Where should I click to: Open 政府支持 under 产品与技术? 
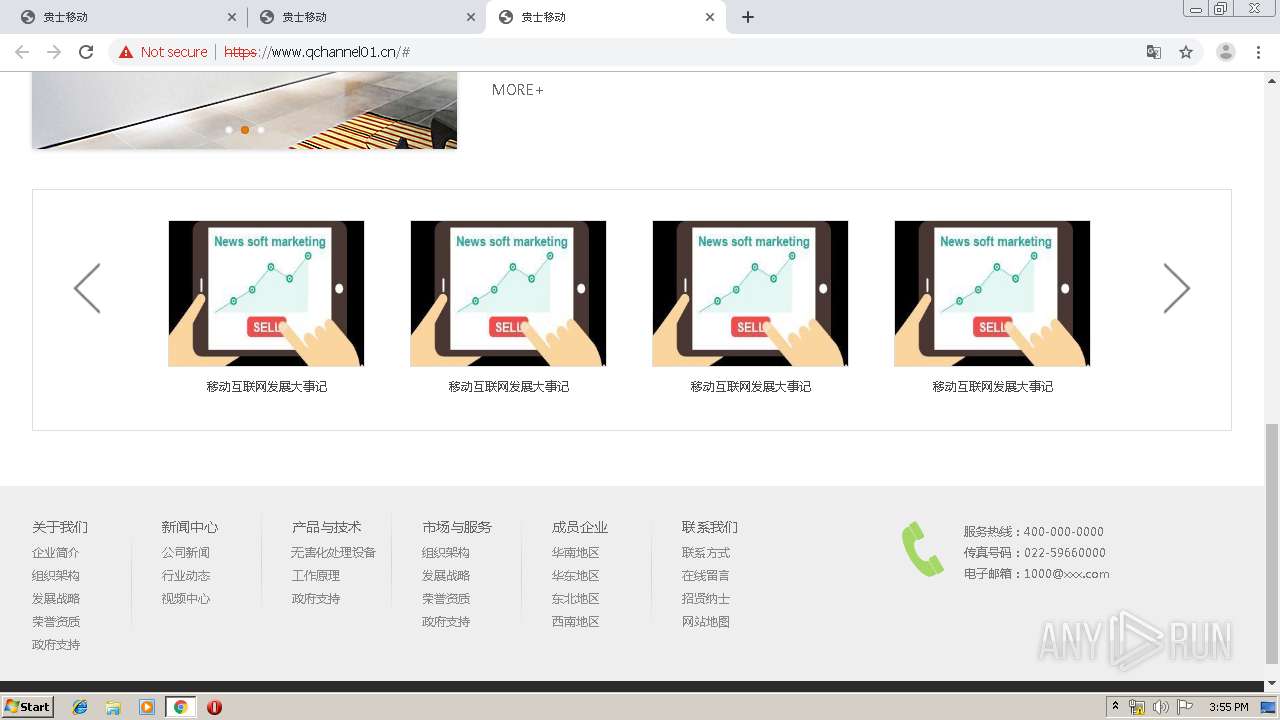(316, 599)
